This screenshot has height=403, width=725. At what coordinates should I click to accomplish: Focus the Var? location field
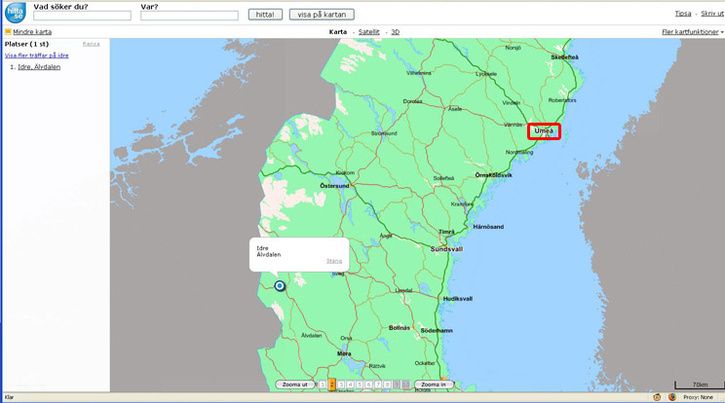click(x=189, y=16)
